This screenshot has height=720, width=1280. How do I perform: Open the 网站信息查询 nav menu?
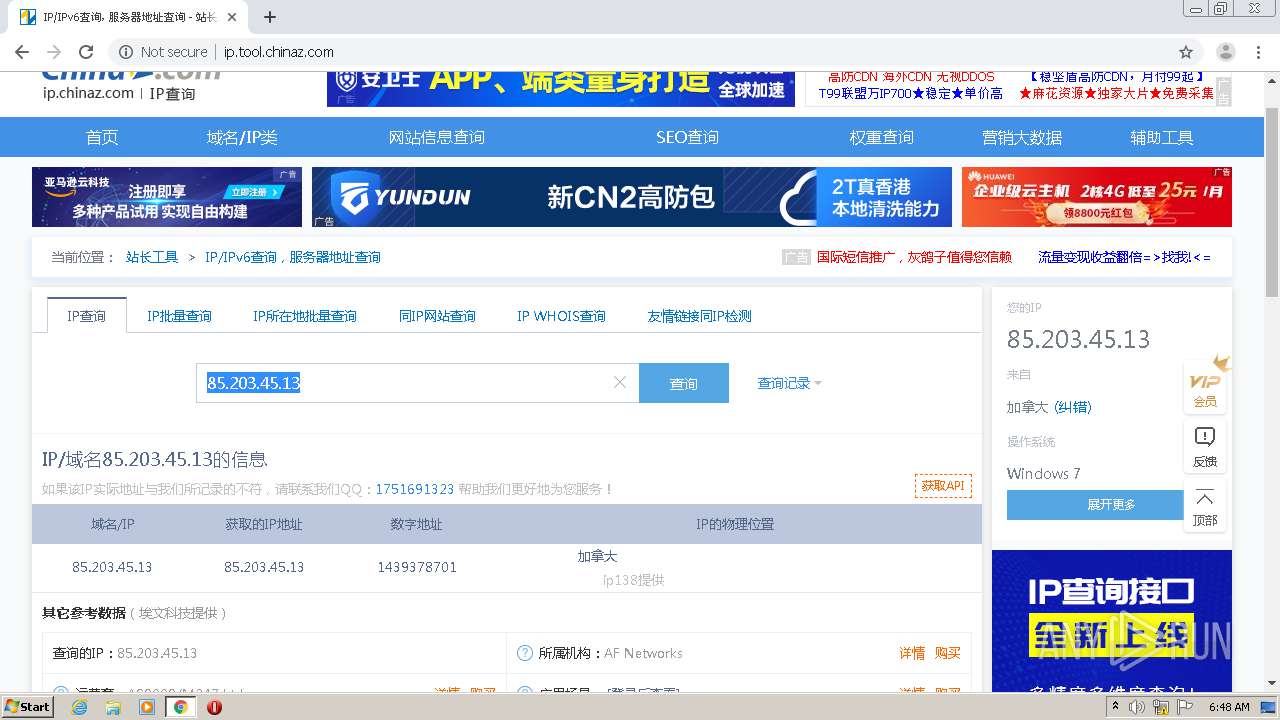tap(437, 137)
